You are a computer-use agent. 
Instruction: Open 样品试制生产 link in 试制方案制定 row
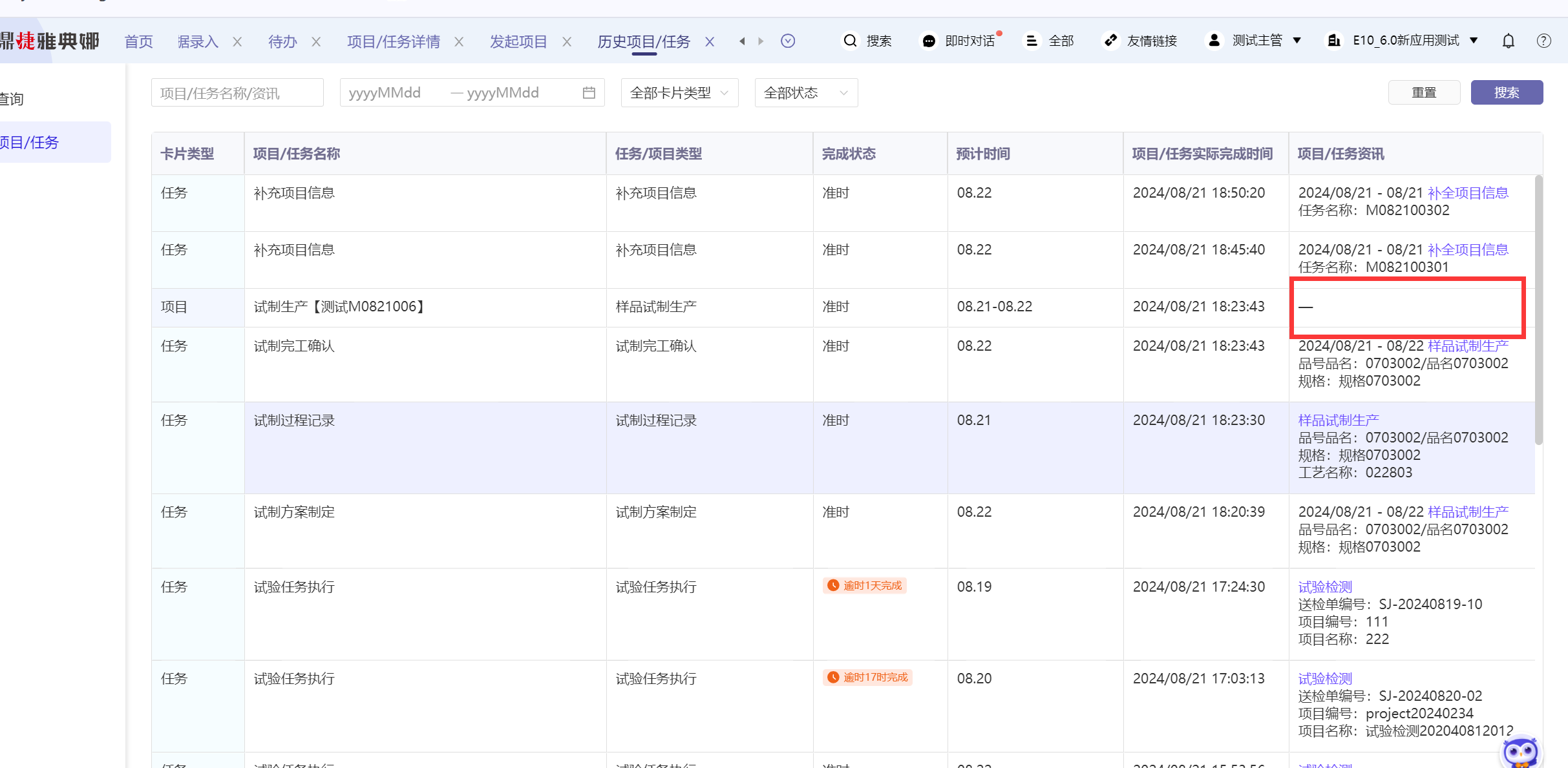[x=1468, y=512]
